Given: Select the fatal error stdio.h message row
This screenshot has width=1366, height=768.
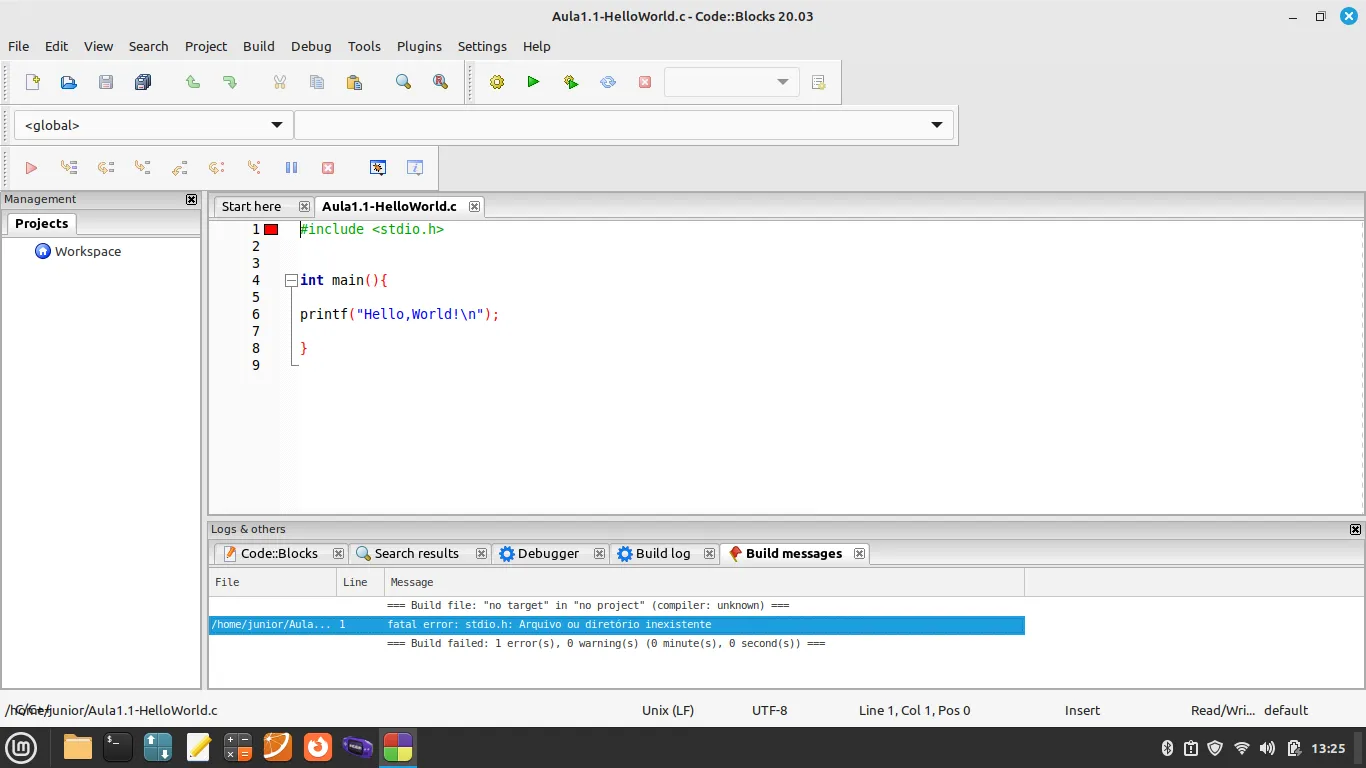Looking at the screenshot, I should click(616, 625).
